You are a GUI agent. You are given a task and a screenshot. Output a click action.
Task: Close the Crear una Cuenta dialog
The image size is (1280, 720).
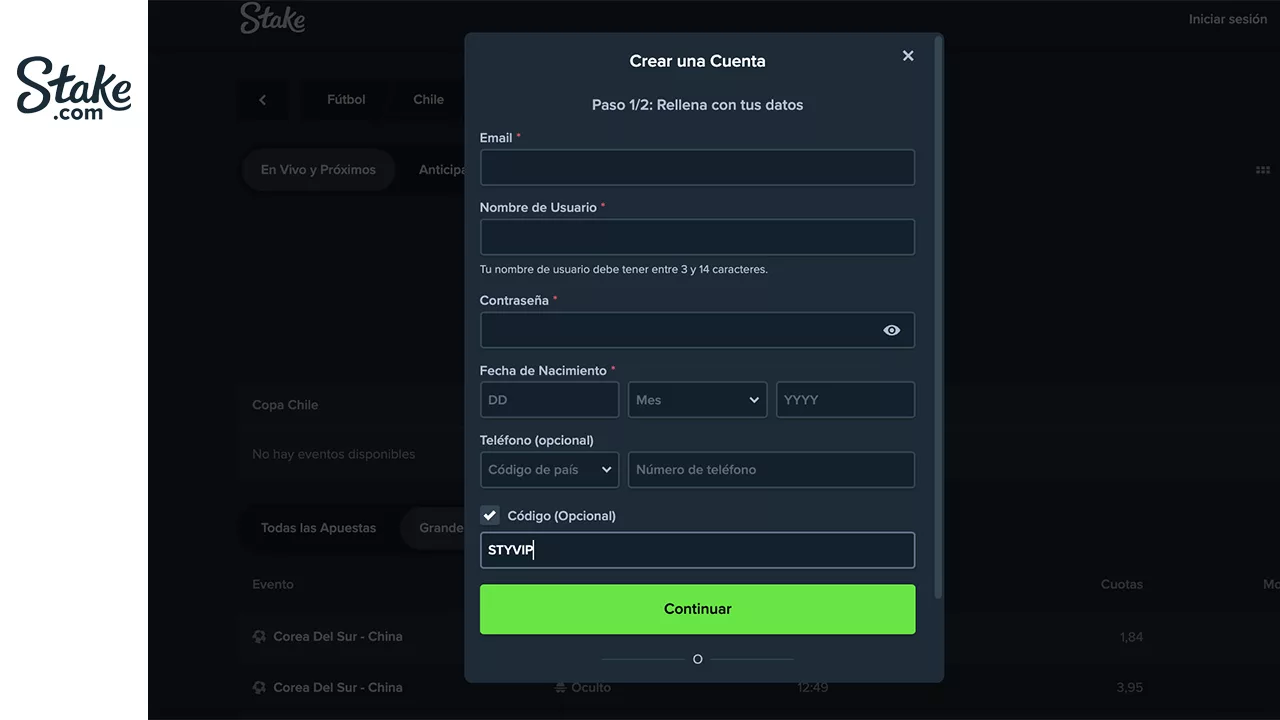click(x=908, y=56)
